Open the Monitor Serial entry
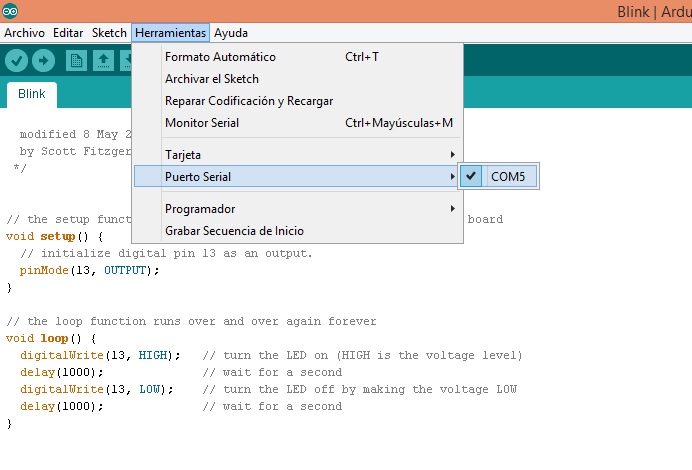 click(298, 123)
